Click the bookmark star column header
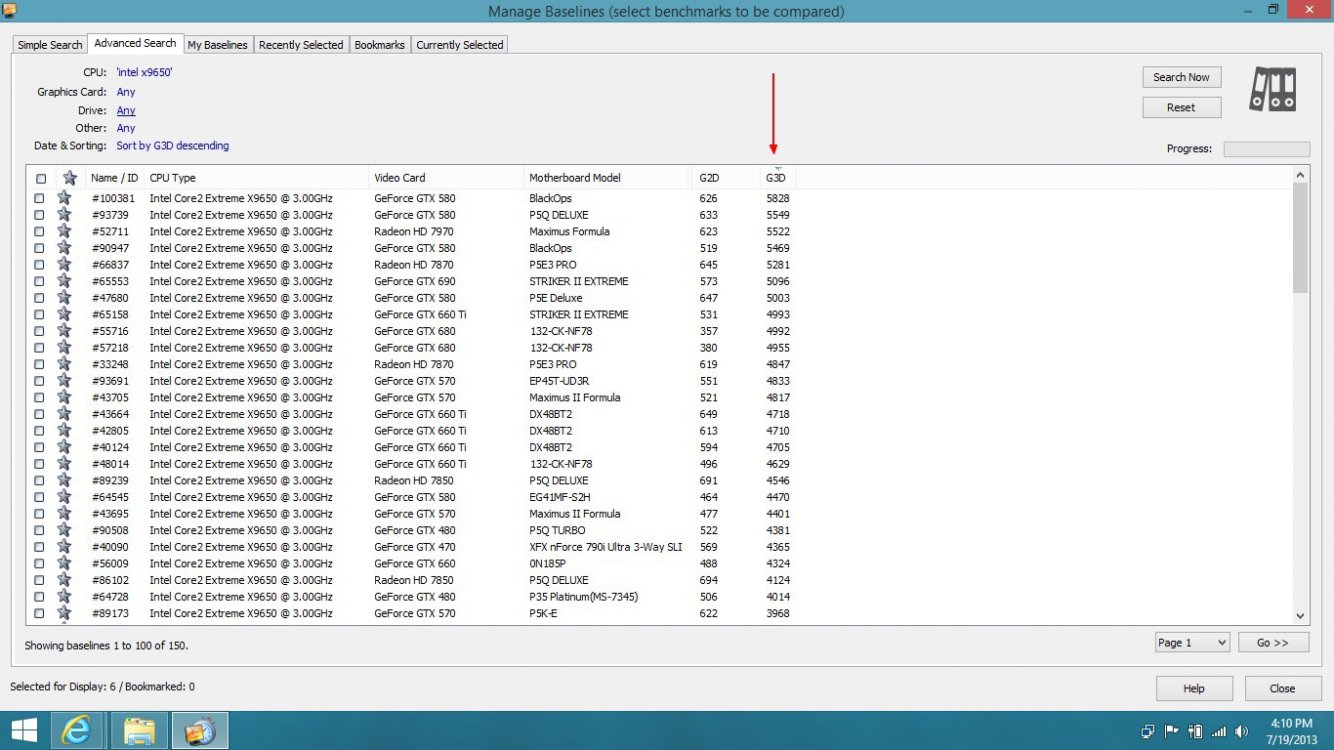This screenshot has width=1334, height=750. [x=70, y=178]
